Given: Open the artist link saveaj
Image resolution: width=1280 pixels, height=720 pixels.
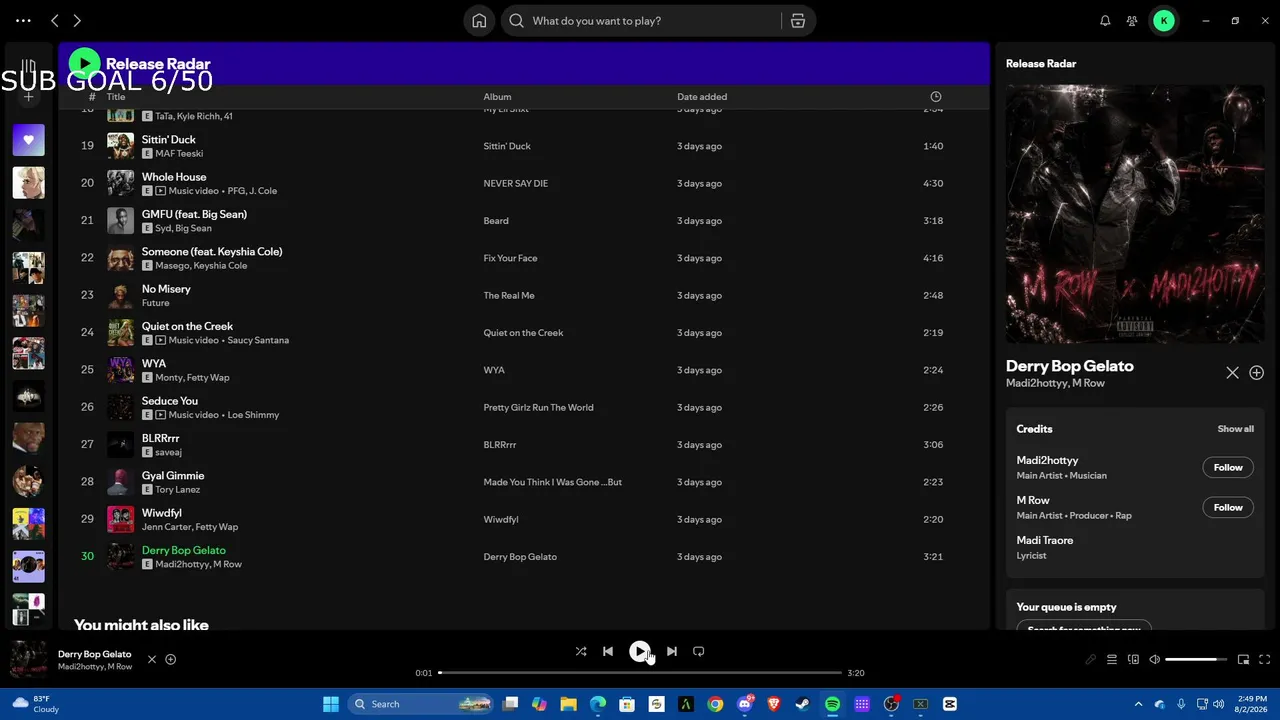Looking at the screenshot, I should 168,452.
